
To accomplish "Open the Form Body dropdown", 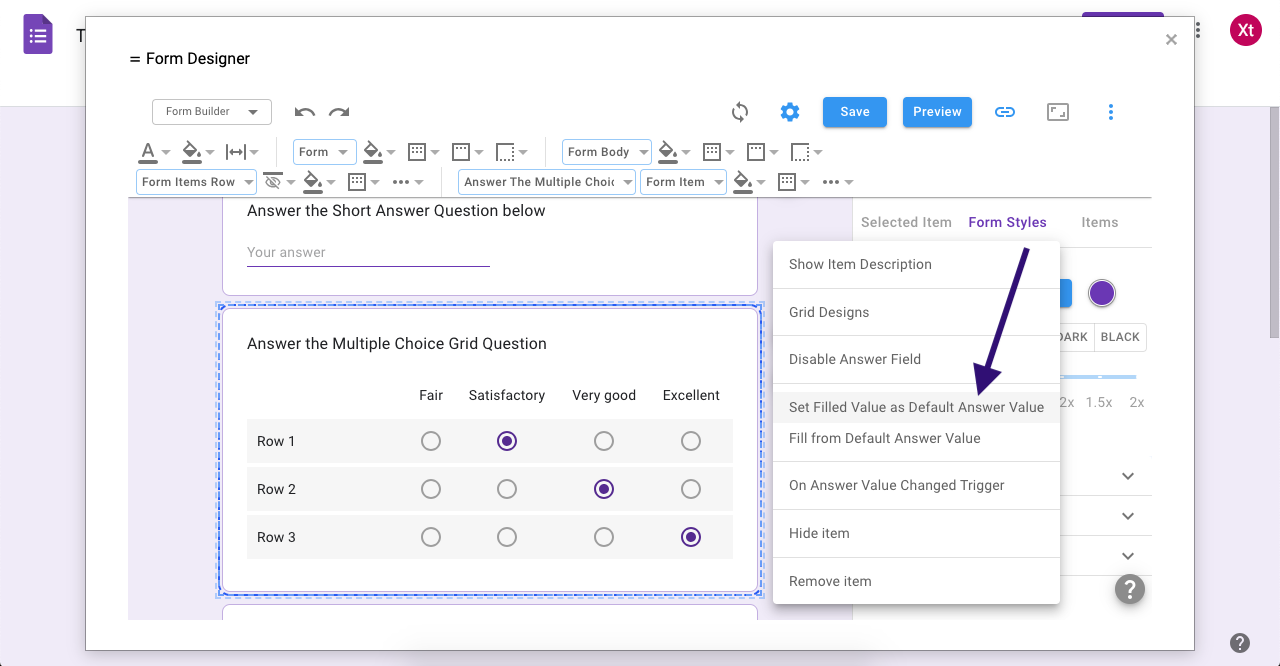I will click(607, 152).
